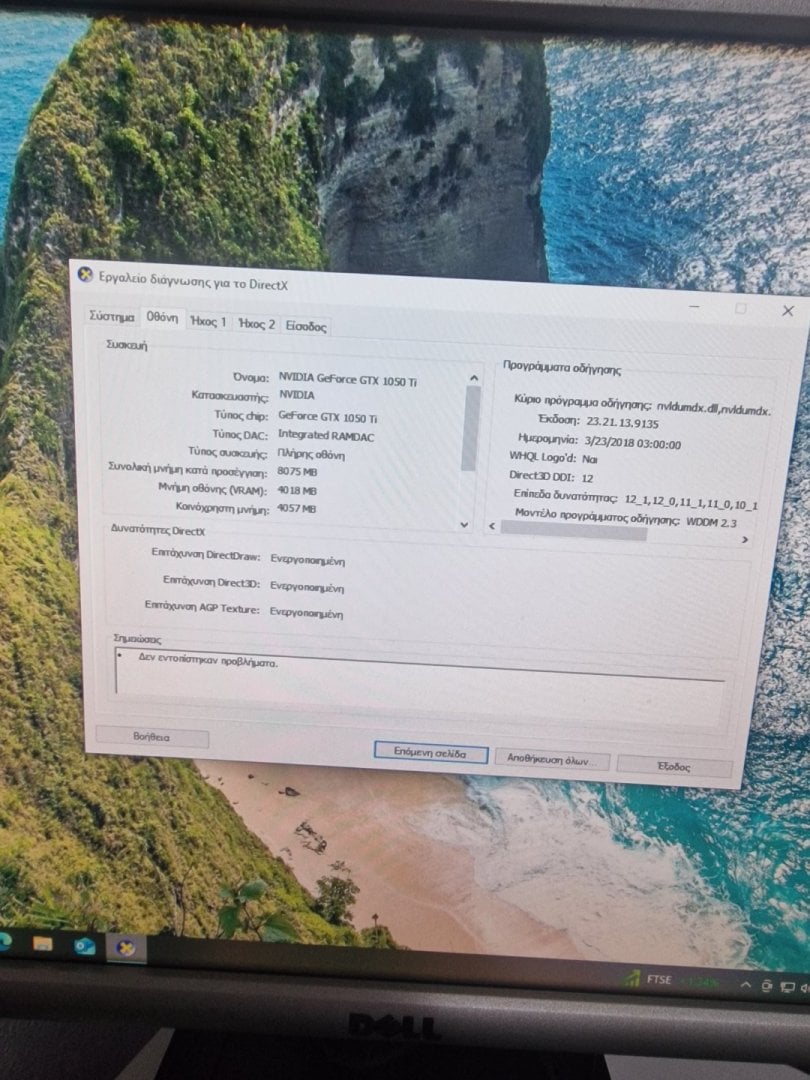Click the drivers panel scroll-left arrow
The image size is (810, 1080).
(492, 526)
